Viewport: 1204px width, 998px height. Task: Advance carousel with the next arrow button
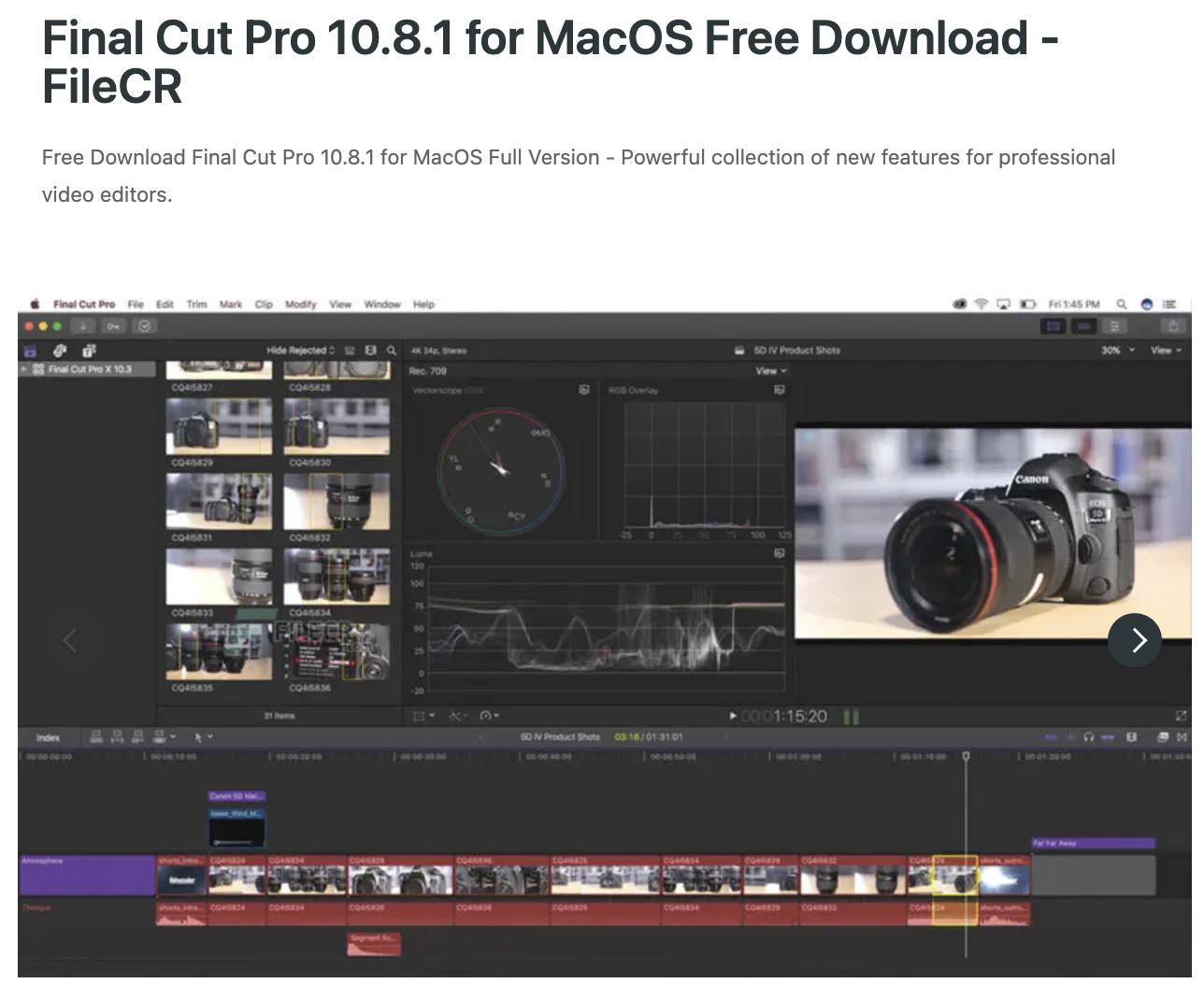pos(1134,640)
